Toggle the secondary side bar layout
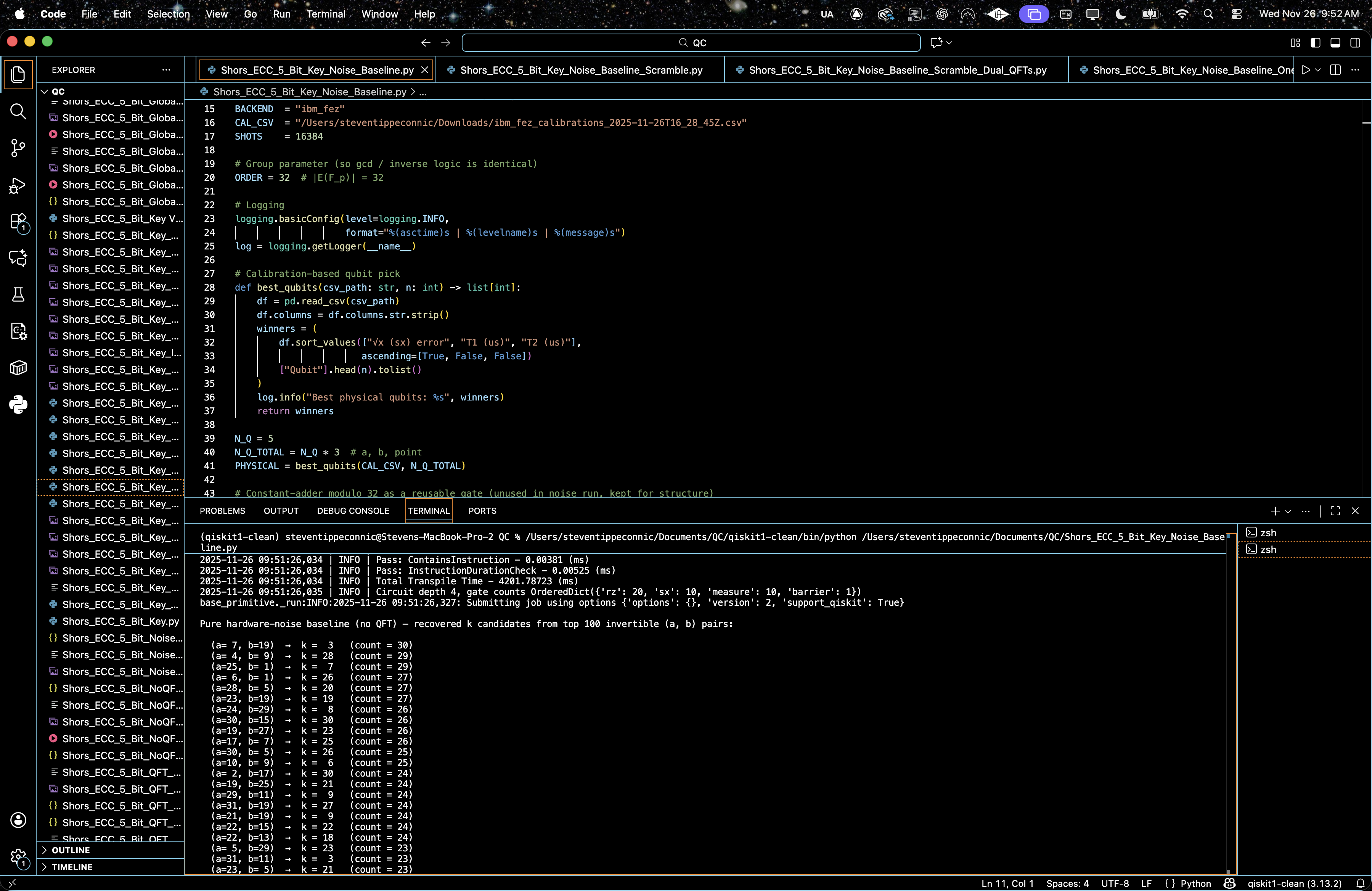This screenshot has width=1372, height=891. click(1355, 43)
